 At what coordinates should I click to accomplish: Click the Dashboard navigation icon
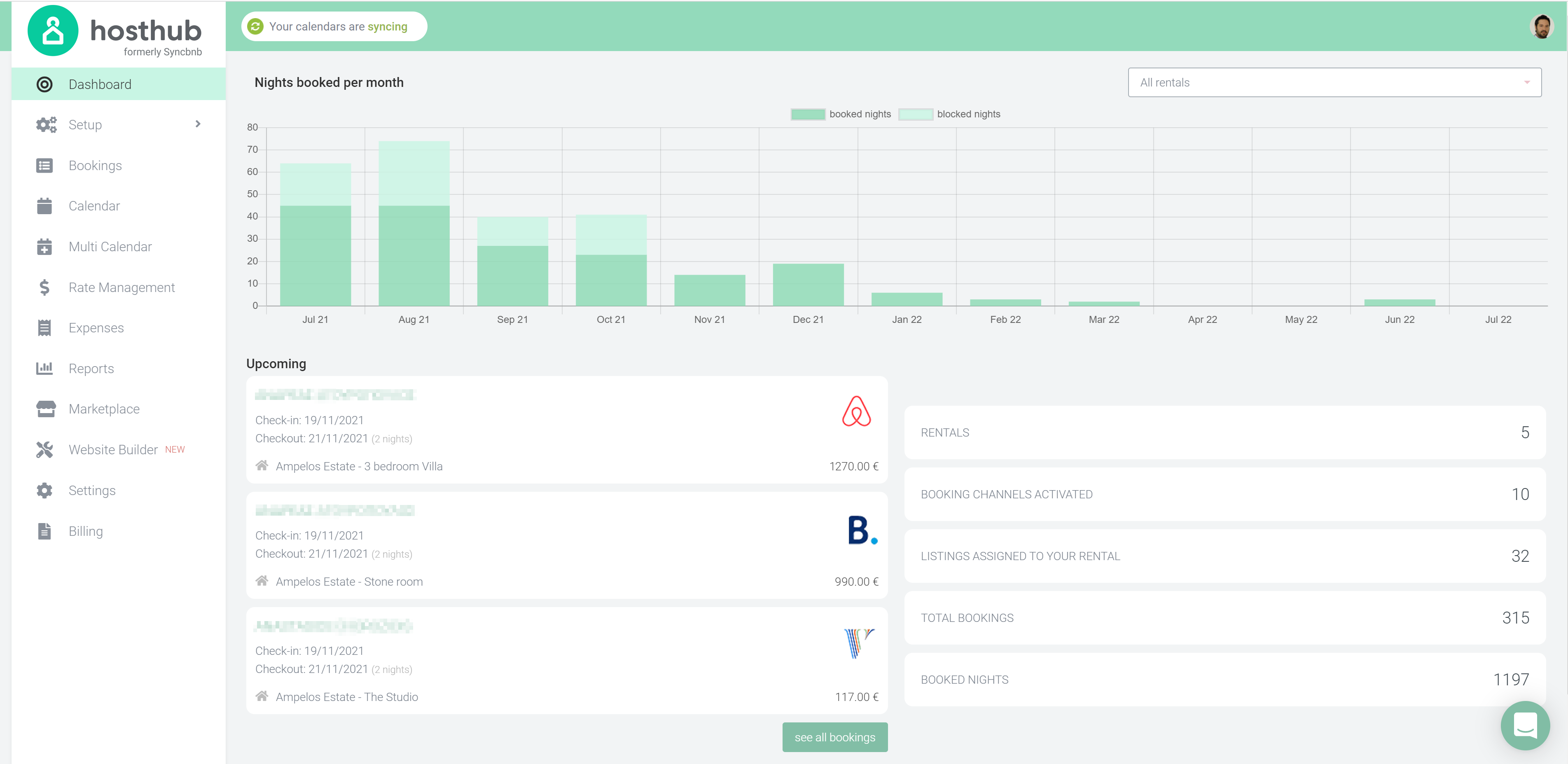[x=44, y=84]
